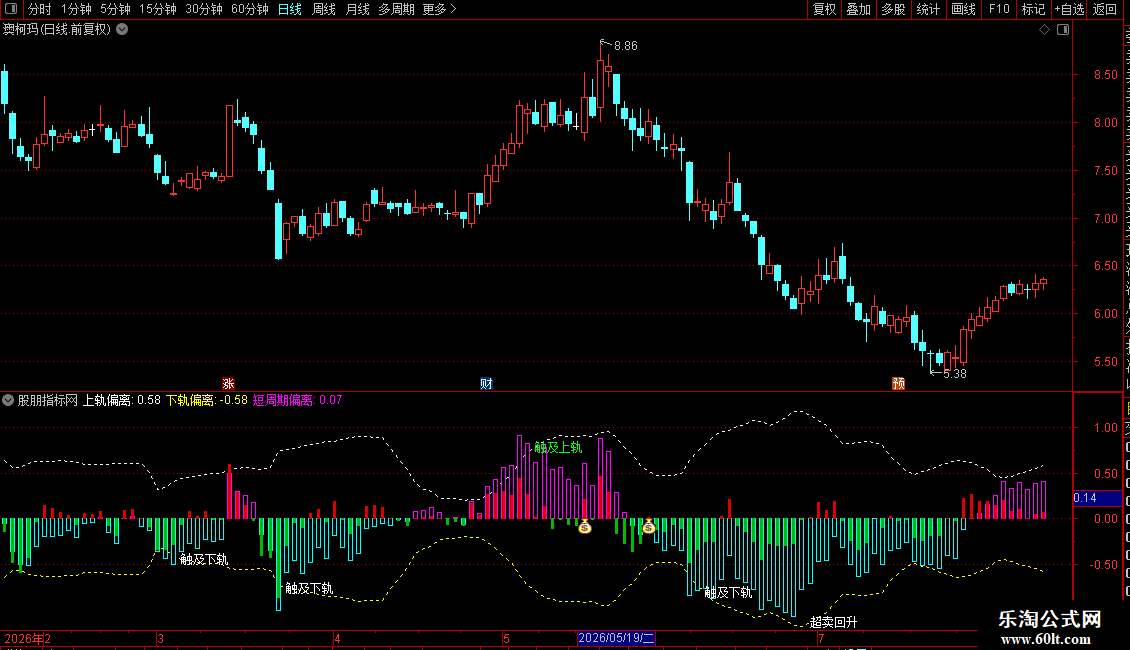This screenshot has height=650, width=1130.
Task: Click the 2026/05/19/二 date label
Action: point(616,638)
